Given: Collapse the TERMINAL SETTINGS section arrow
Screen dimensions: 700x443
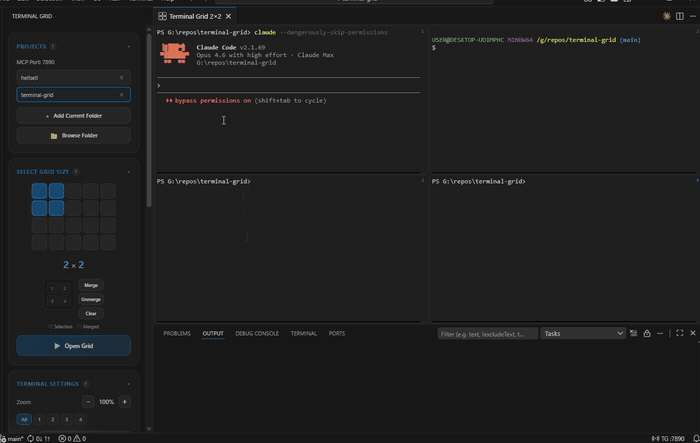Looking at the screenshot, I should tap(129, 384).
